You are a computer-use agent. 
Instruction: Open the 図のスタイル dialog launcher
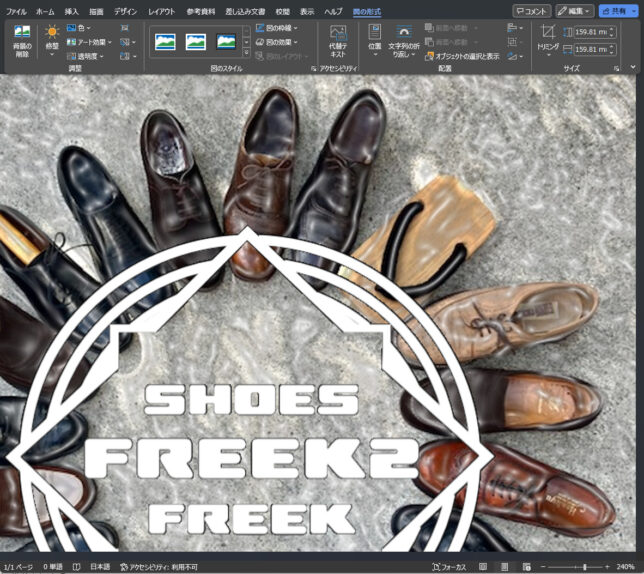click(313, 69)
